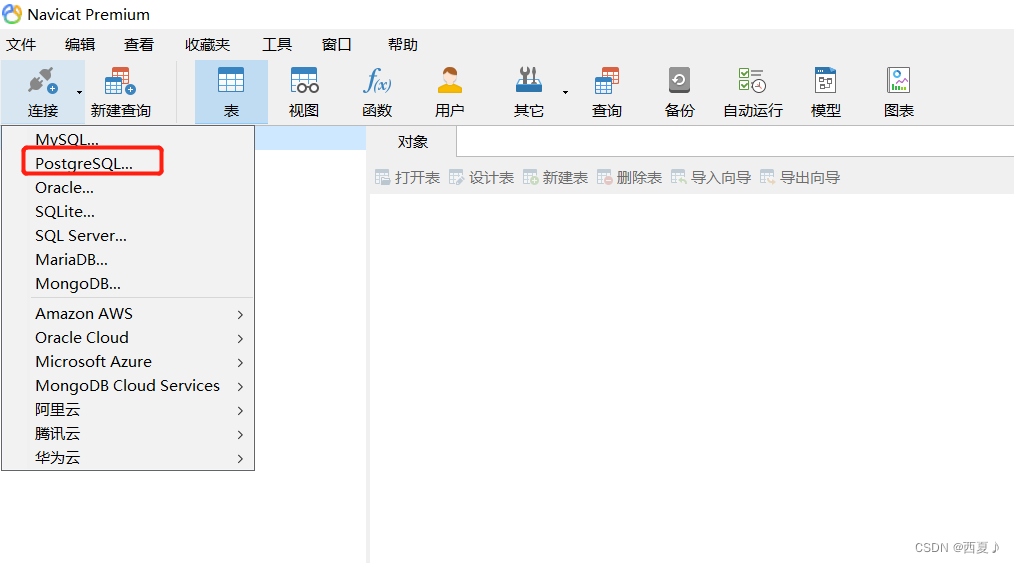Click the 模型 model toolbar icon
Image resolution: width=1014 pixels, height=563 pixels.
click(x=826, y=81)
